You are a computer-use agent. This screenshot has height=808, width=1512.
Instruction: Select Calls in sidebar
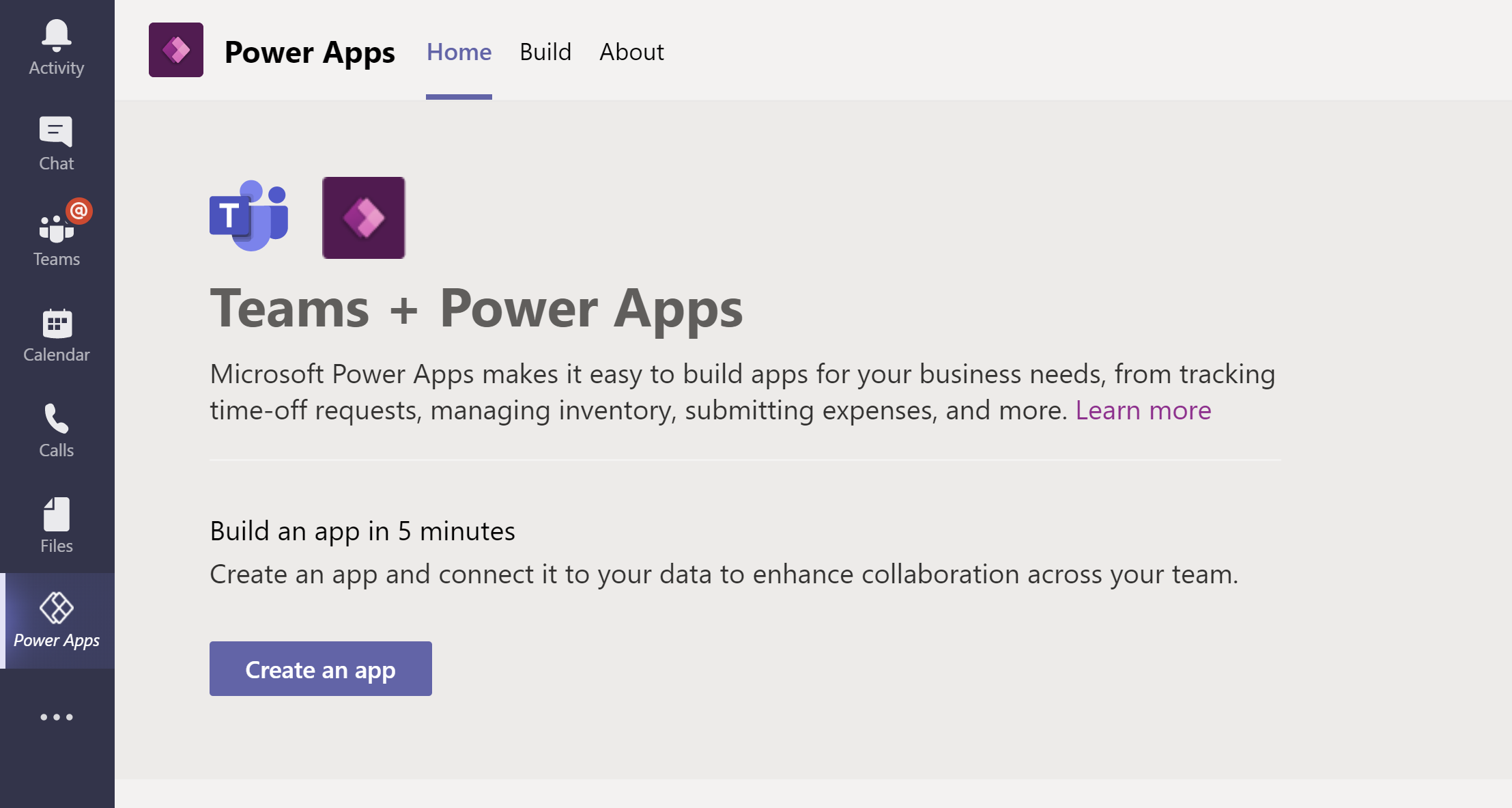(x=56, y=430)
